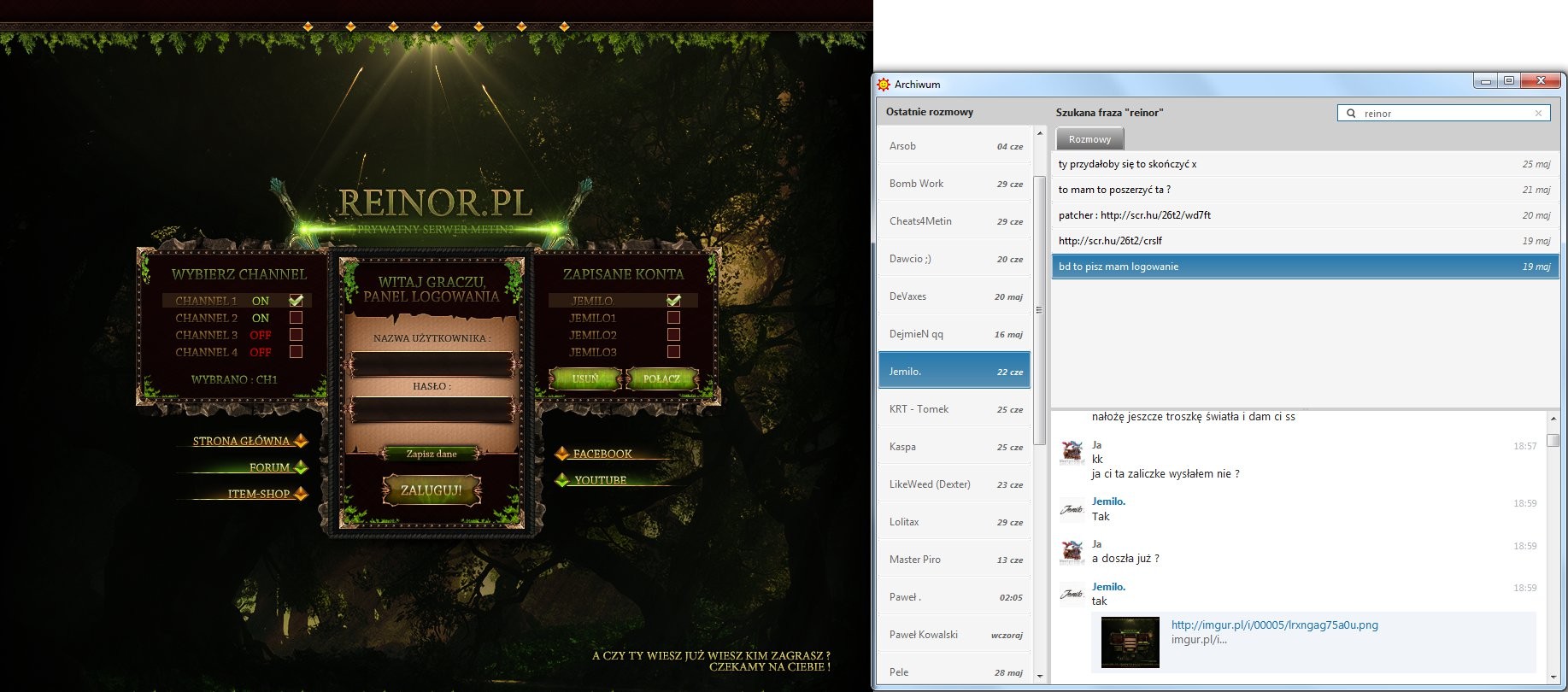Click the diamond icon beside Forum
This screenshot has width=1568, height=692.
pos(301,467)
